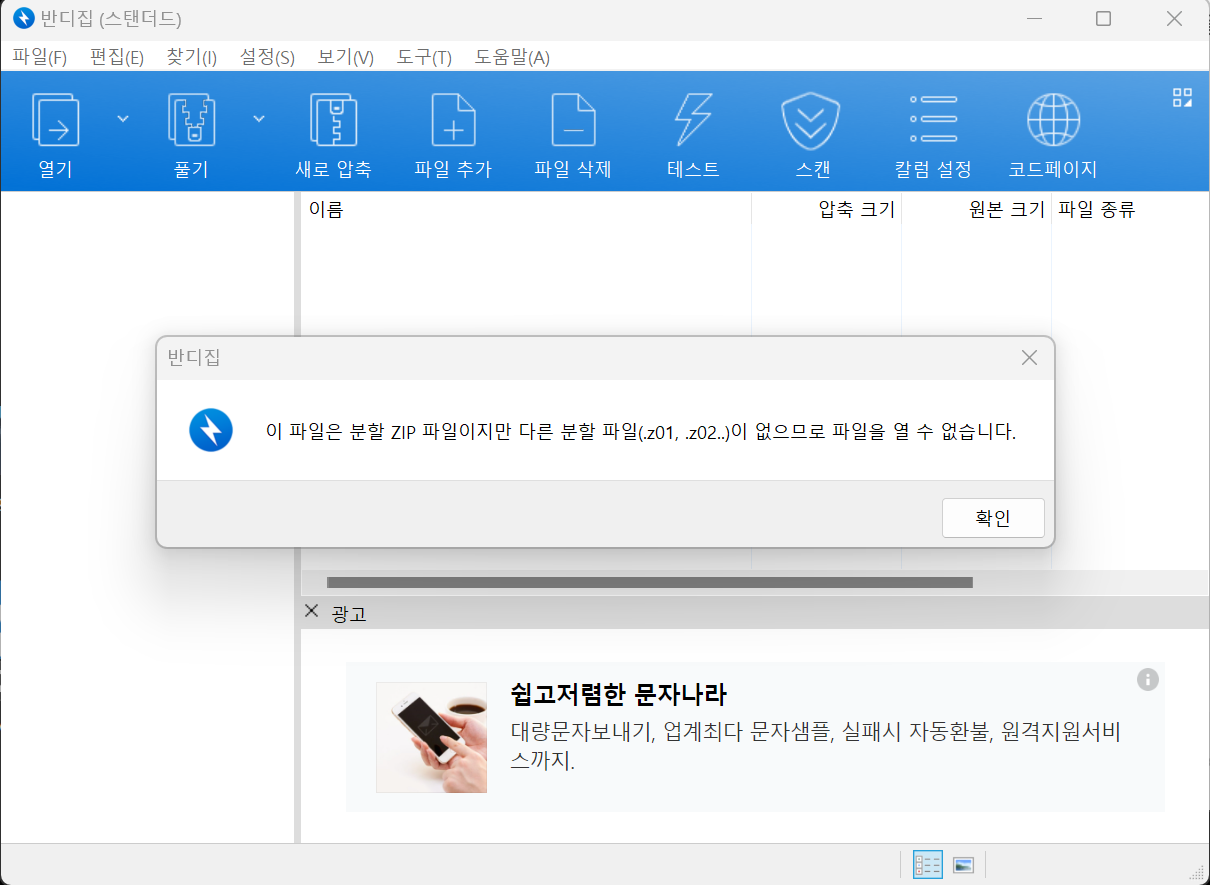Expand the dropdown arrow next to 풀기
This screenshot has height=885, width=1210.
(x=259, y=119)
